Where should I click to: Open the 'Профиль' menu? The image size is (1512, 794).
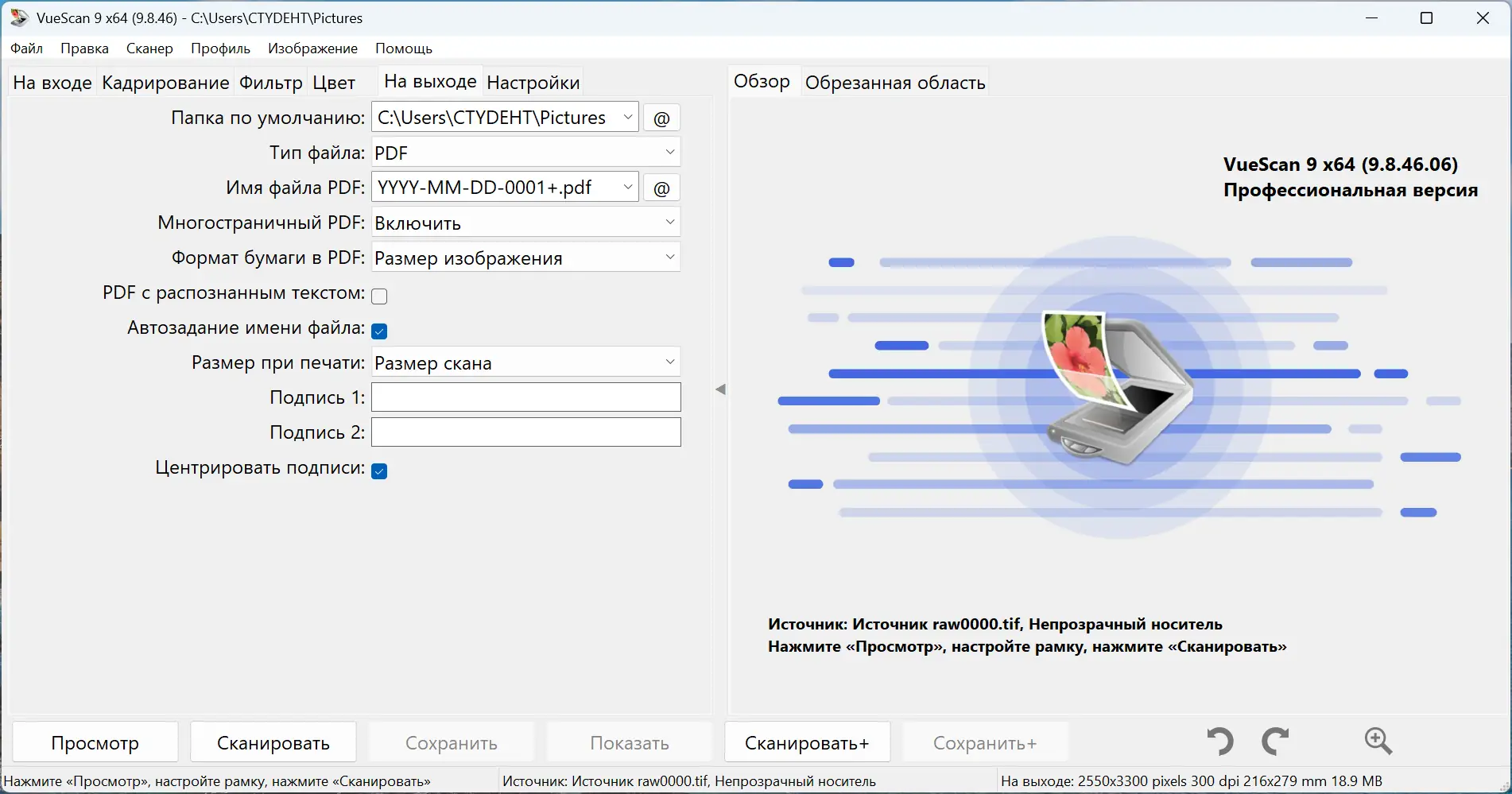(220, 48)
